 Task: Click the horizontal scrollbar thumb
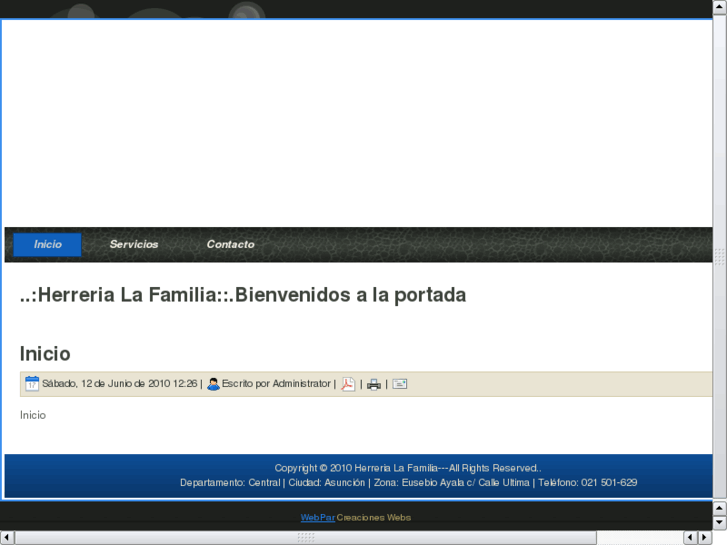[x=306, y=538]
